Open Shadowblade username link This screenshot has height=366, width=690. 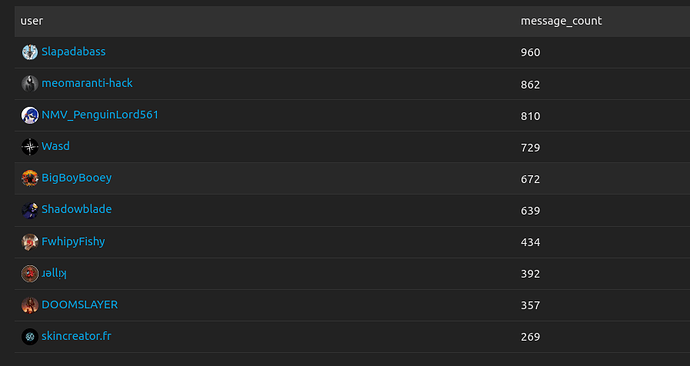click(77, 209)
